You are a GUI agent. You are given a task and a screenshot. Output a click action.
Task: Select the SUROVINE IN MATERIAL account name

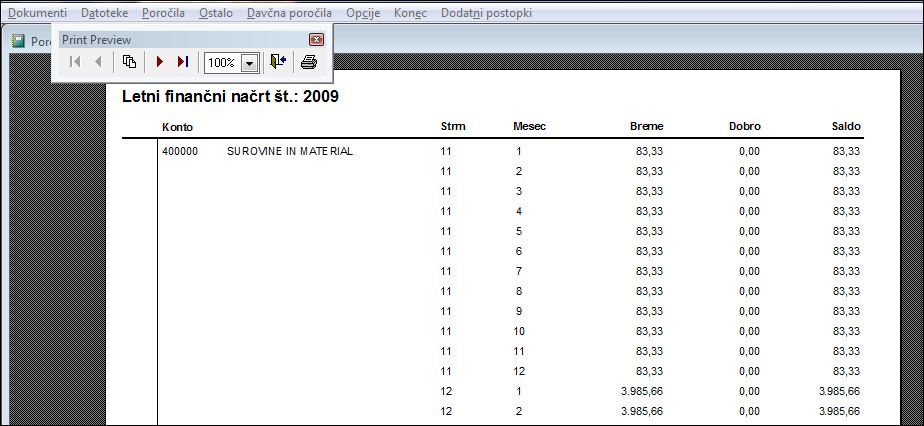click(x=290, y=151)
